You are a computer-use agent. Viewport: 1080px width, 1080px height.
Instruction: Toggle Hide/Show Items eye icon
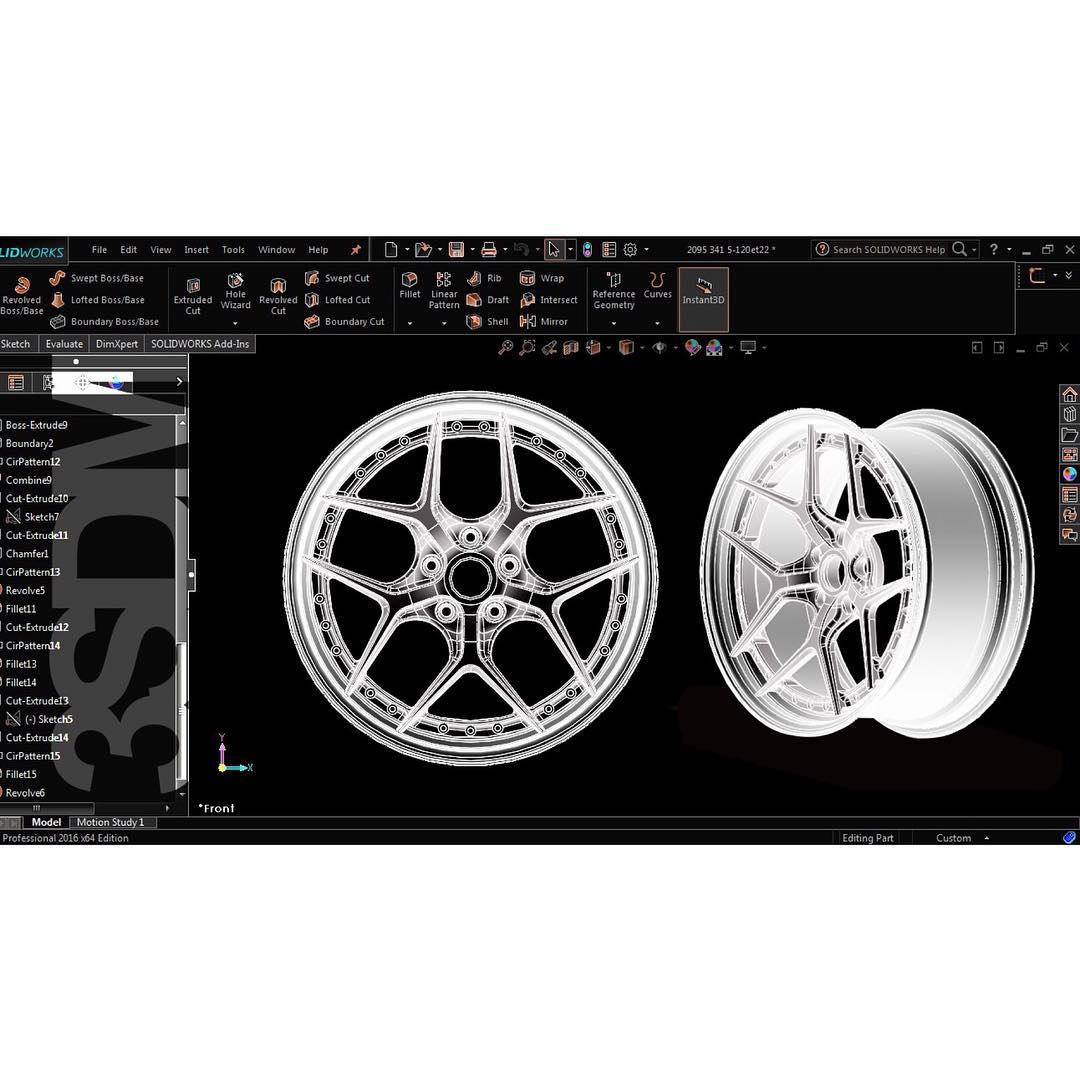pyautogui.click(x=659, y=347)
